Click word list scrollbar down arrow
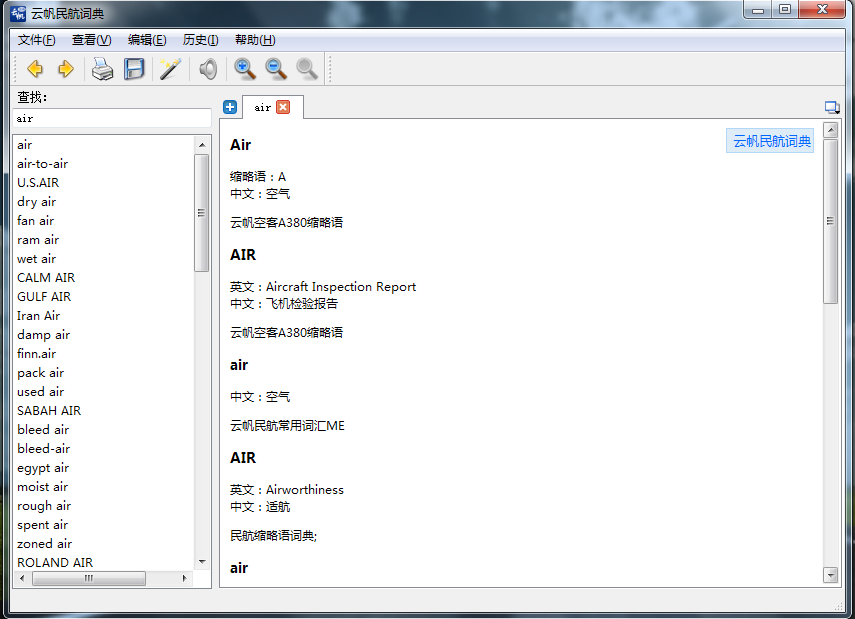The image size is (855, 619). coord(202,562)
